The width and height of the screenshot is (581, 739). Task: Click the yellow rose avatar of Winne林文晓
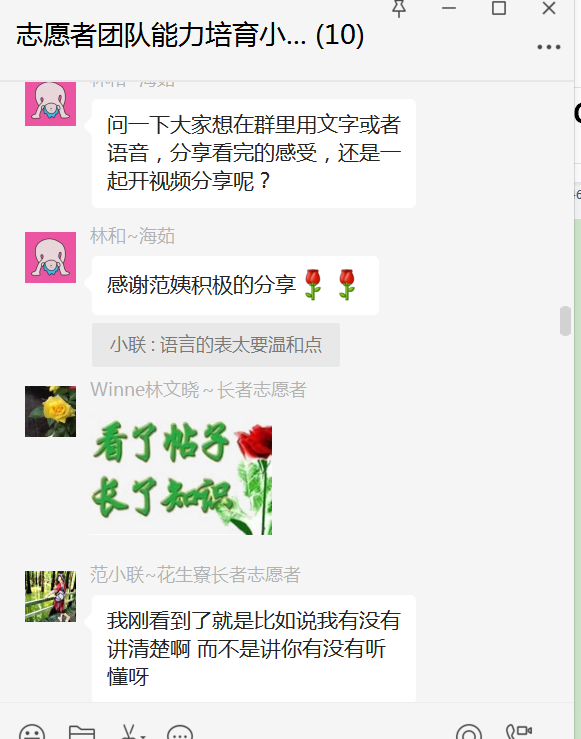pos(50,411)
